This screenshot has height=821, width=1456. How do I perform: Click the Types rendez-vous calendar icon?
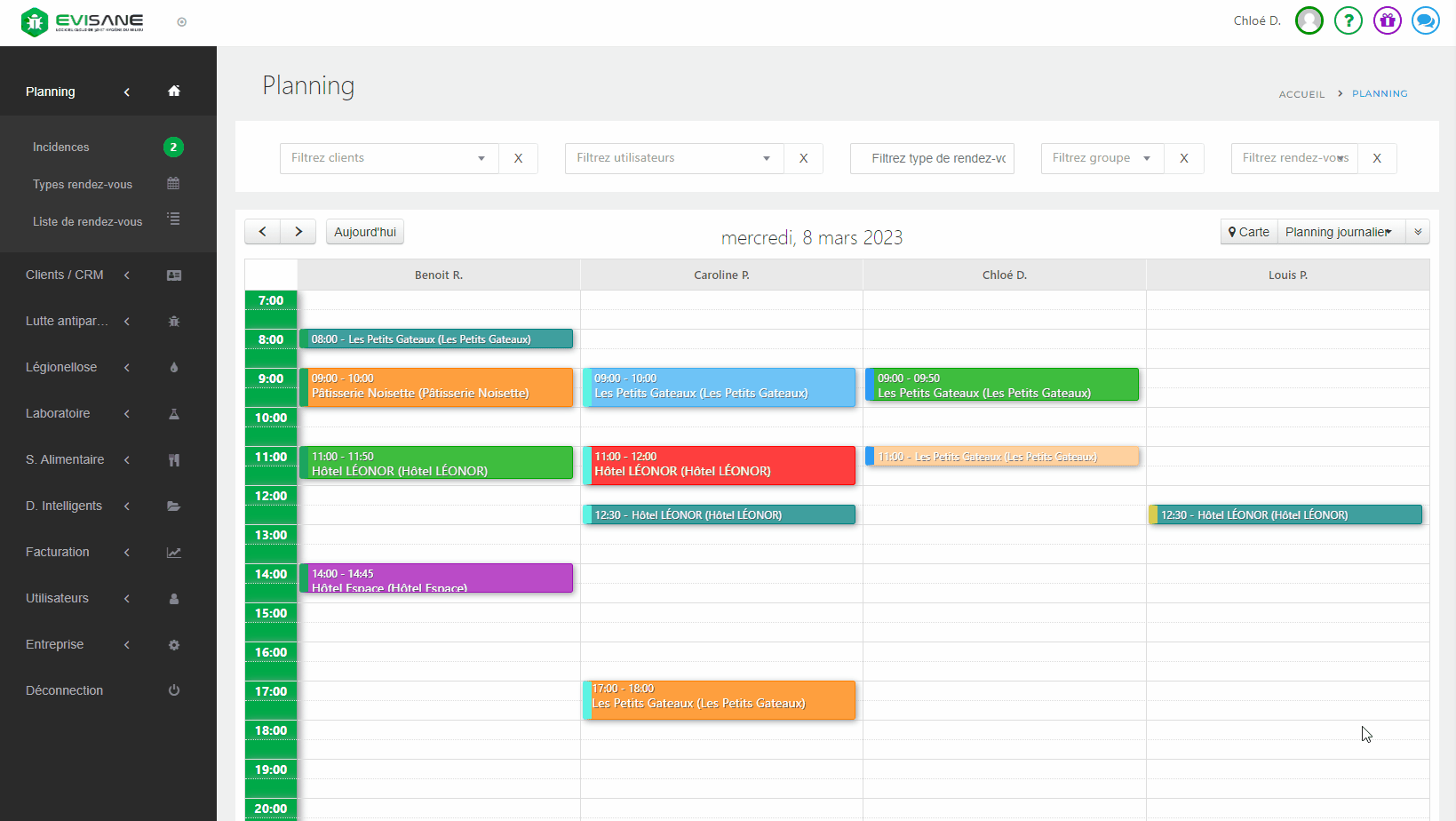173,184
